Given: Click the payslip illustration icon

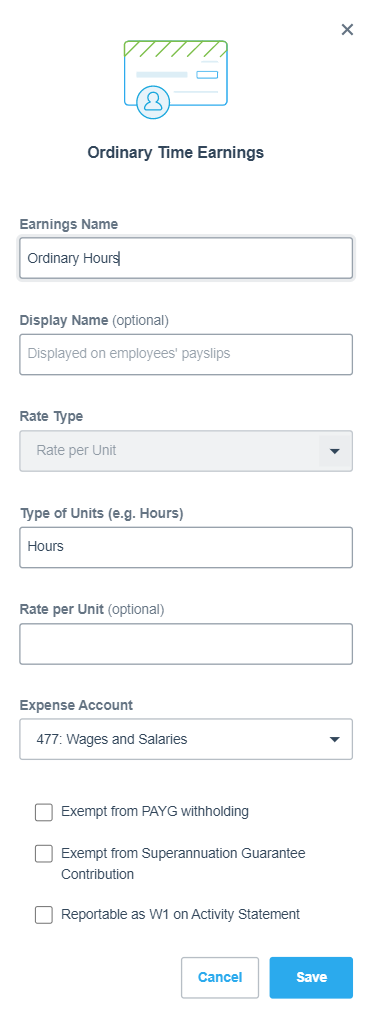Looking at the screenshot, I should [176, 79].
